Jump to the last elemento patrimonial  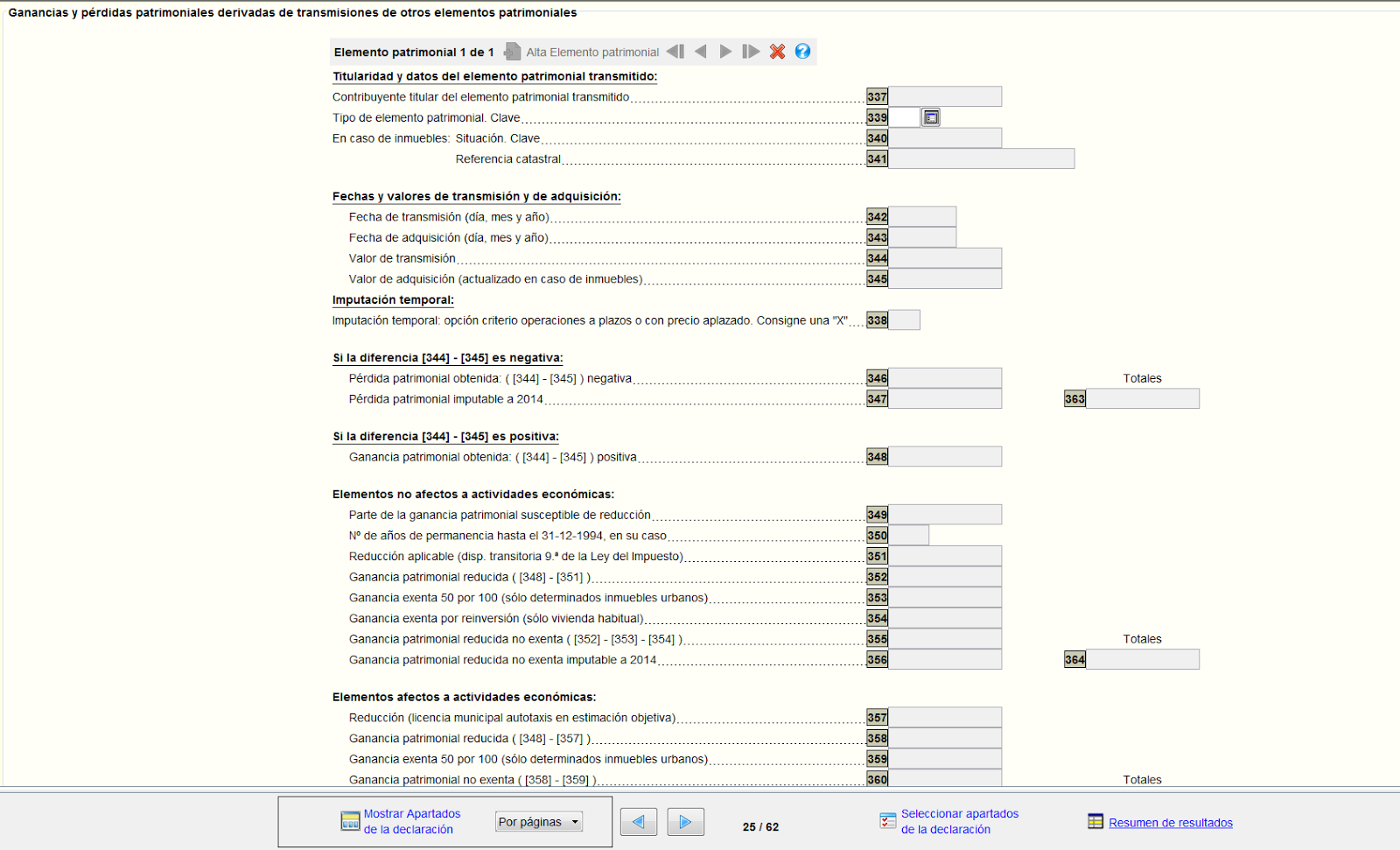click(x=751, y=52)
